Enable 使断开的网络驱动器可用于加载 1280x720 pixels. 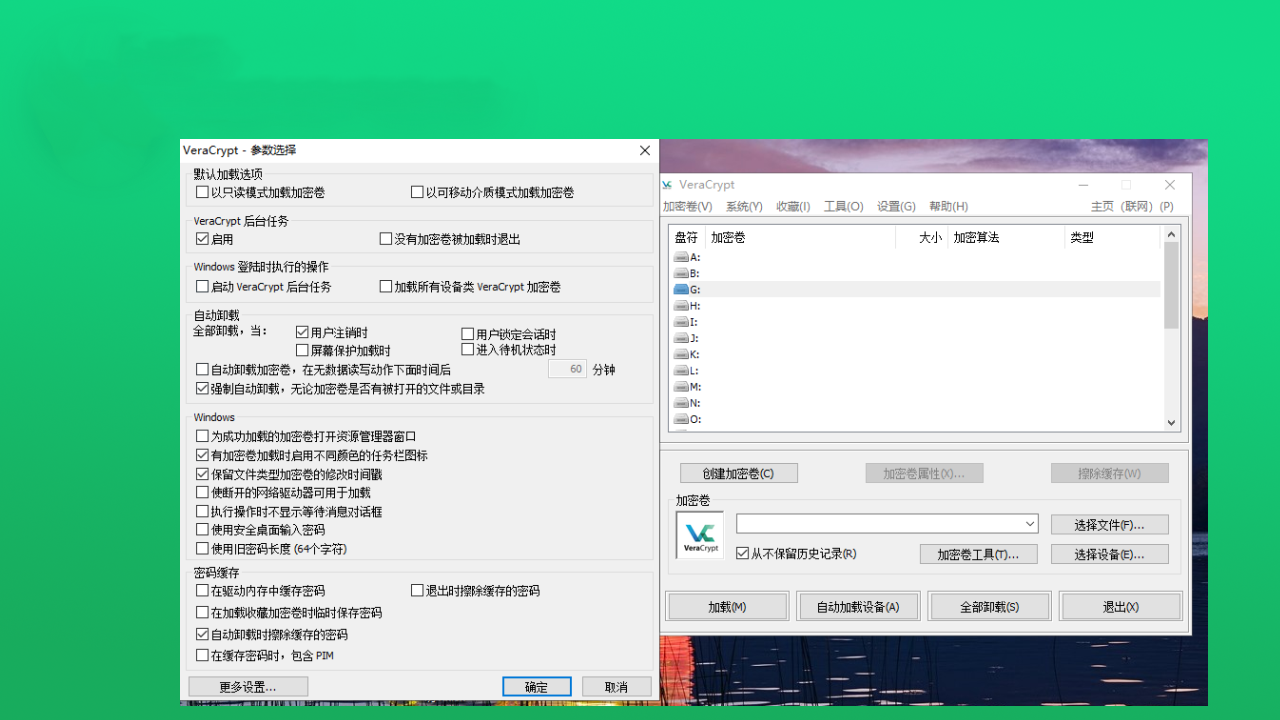click(203, 492)
